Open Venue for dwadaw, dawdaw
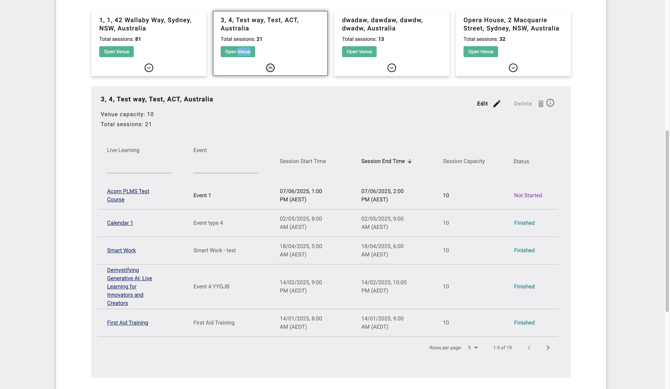Image resolution: width=670 pixels, height=389 pixels. click(359, 52)
